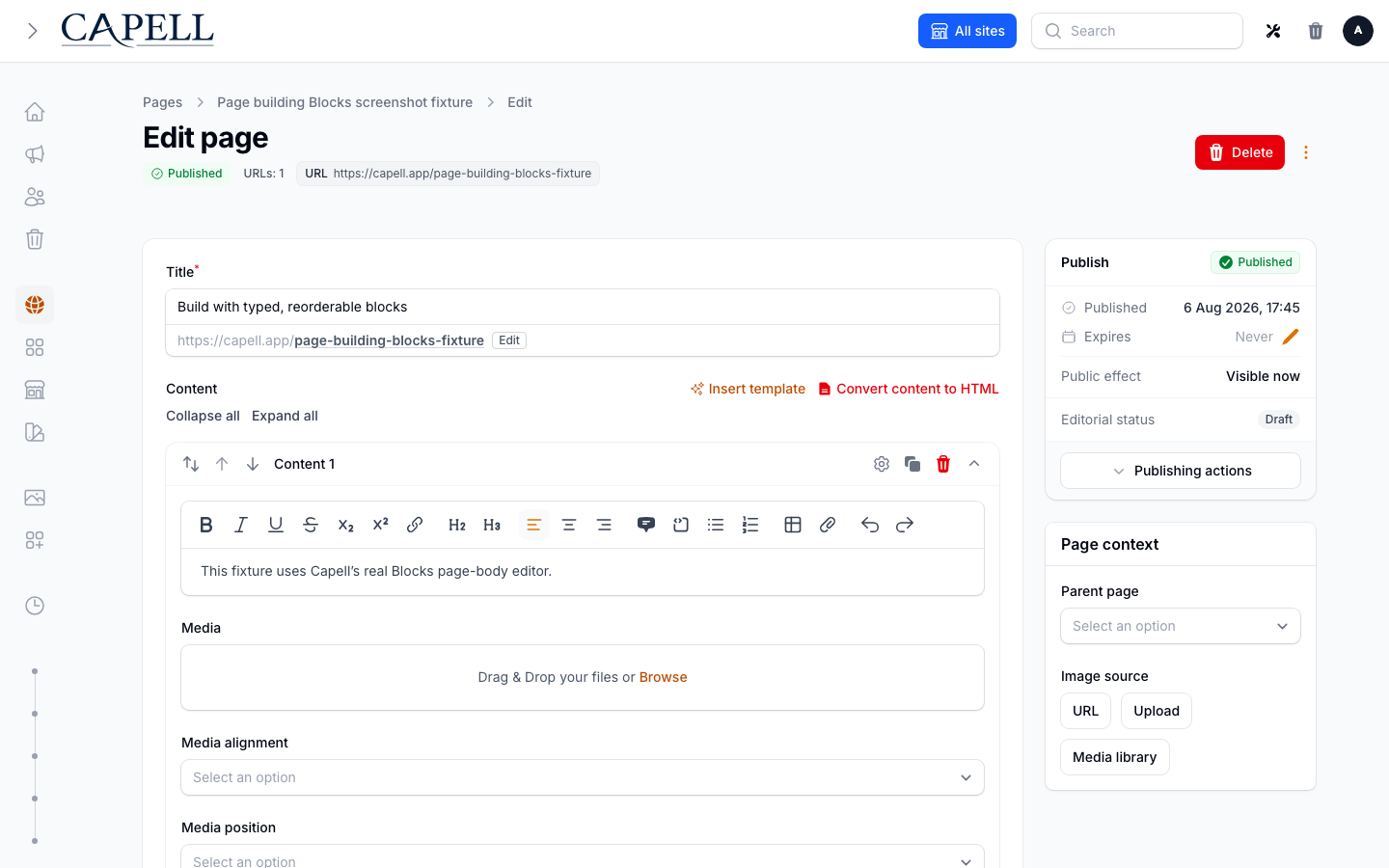
Task: Move Content 1 block down
Action: pos(253,464)
